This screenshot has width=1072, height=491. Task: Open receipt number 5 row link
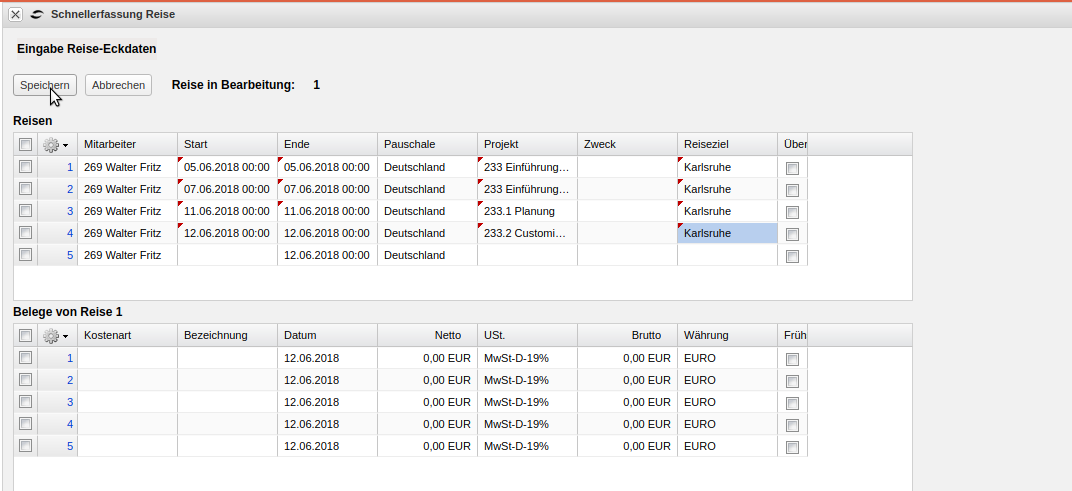[70, 446]
